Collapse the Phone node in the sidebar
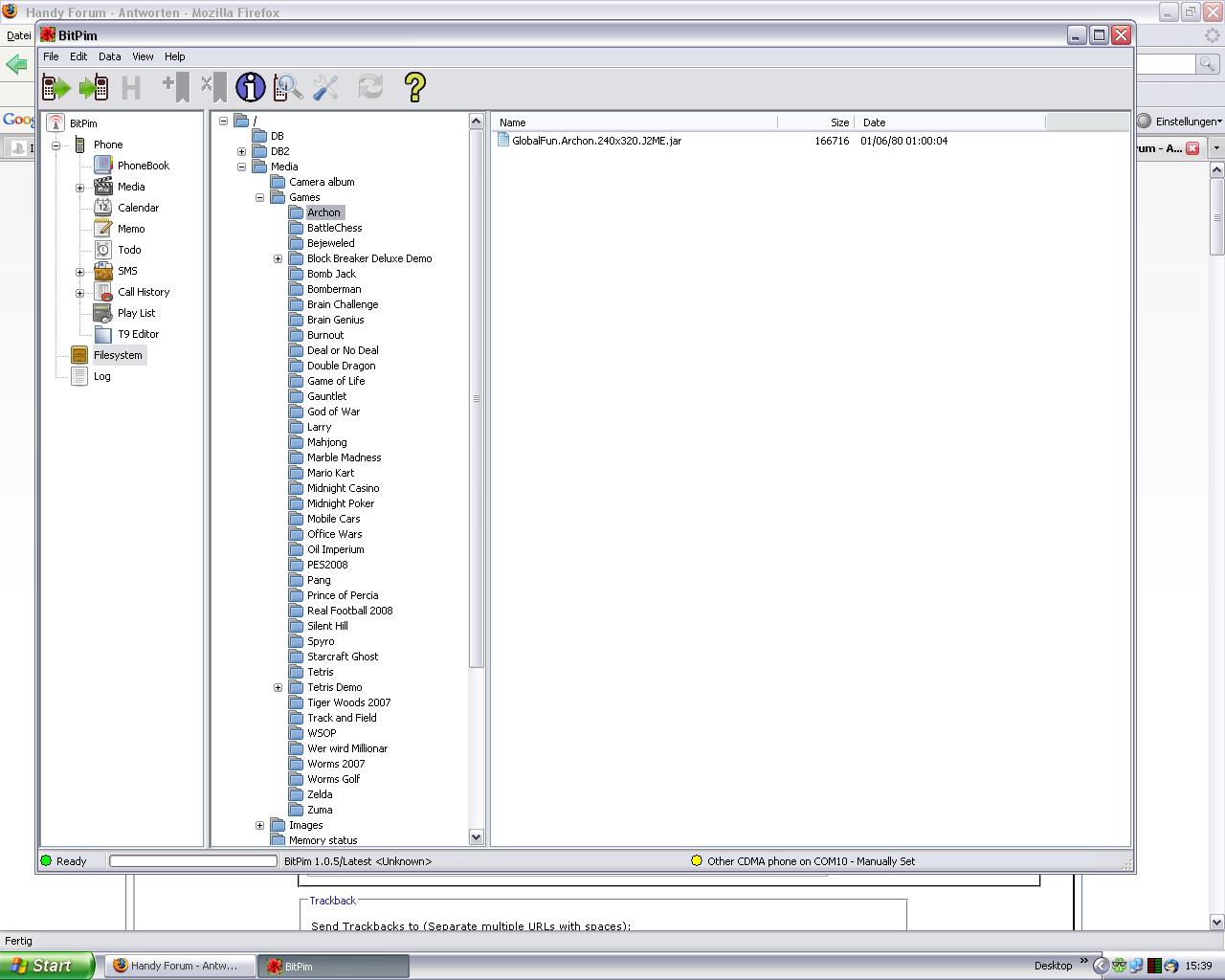1225x980 pixels. pos(56,145)
